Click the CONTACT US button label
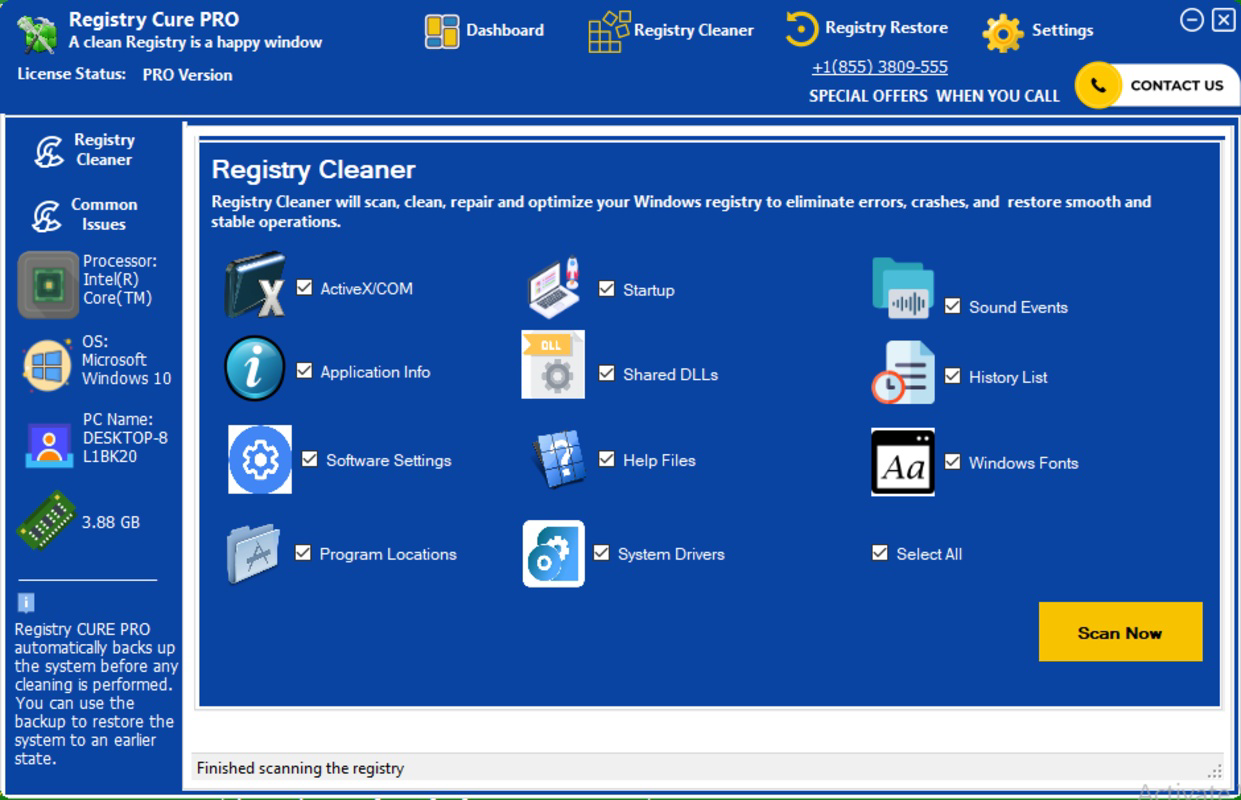The image size is (1241, 800). 1177,86
